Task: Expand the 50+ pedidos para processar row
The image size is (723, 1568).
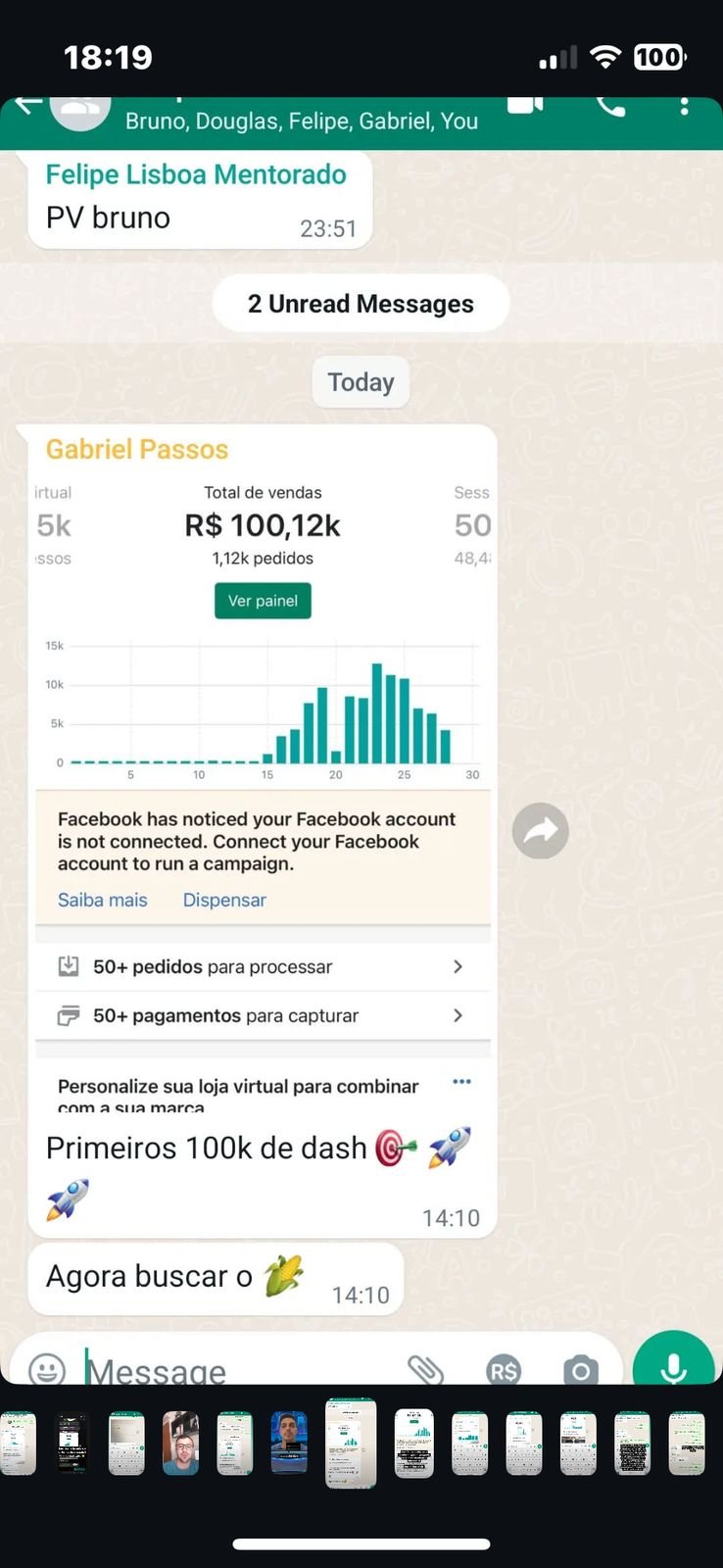Action: (263, 966)
